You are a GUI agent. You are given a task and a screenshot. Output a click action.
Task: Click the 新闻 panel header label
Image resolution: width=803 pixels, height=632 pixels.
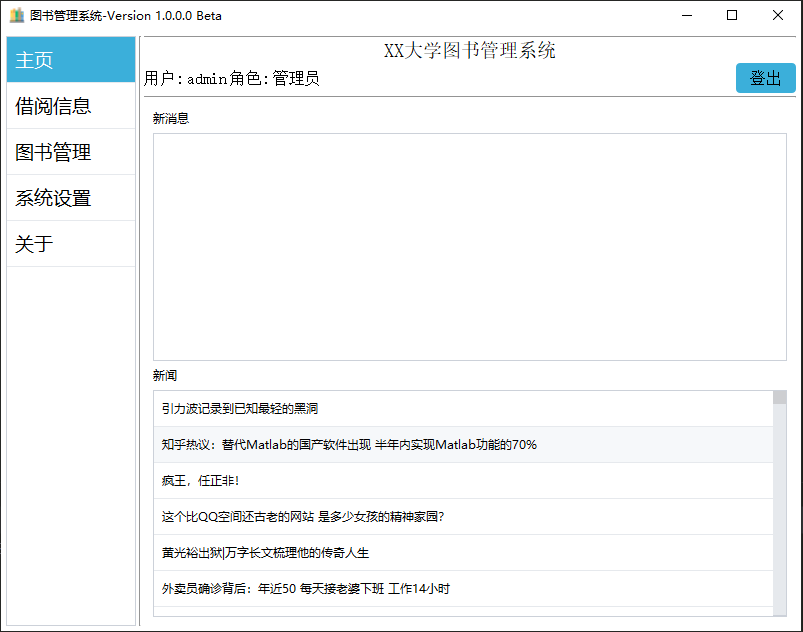coord(164,375)
